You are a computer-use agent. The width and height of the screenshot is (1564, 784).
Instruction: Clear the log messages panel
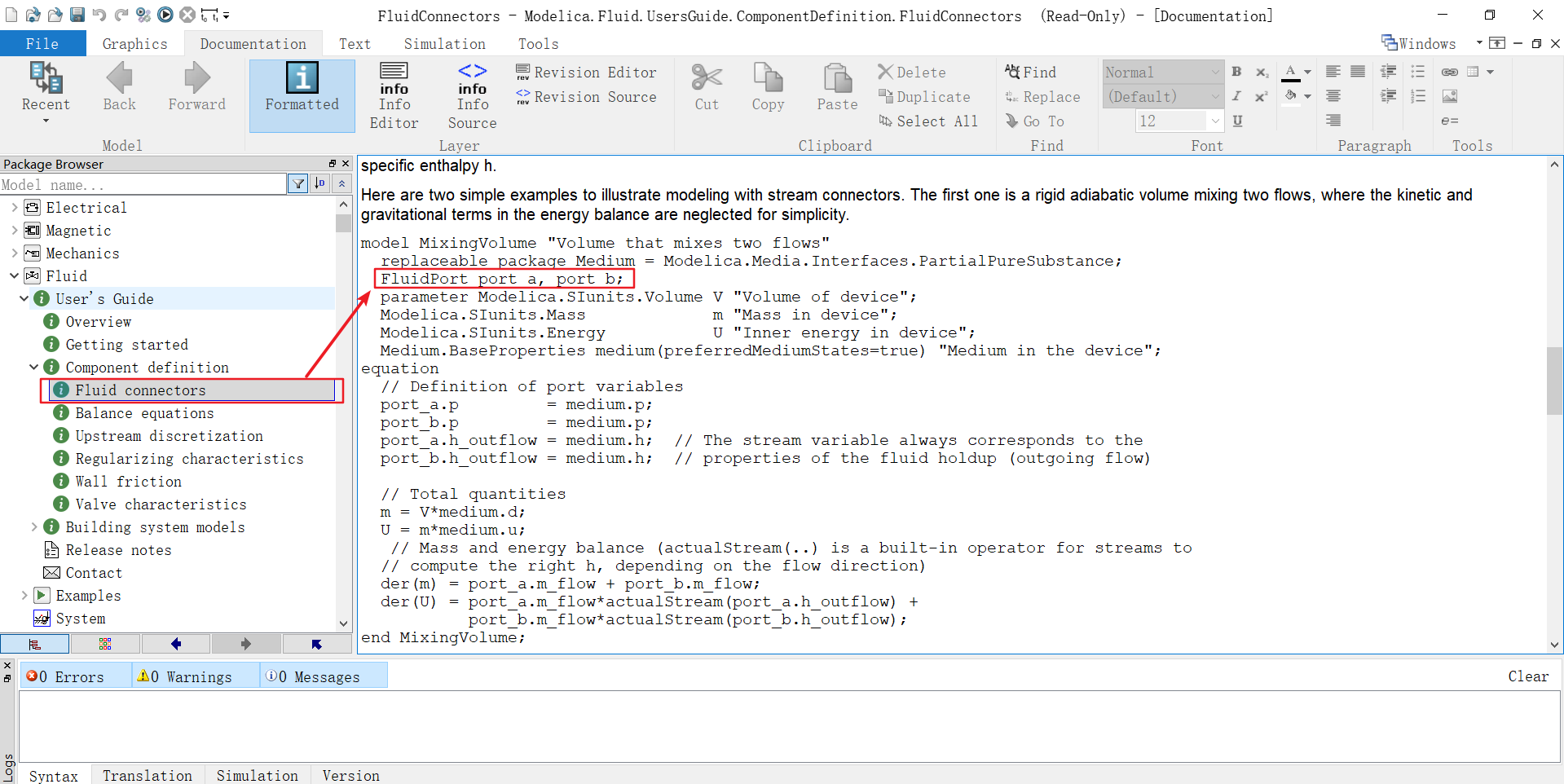1528,676
